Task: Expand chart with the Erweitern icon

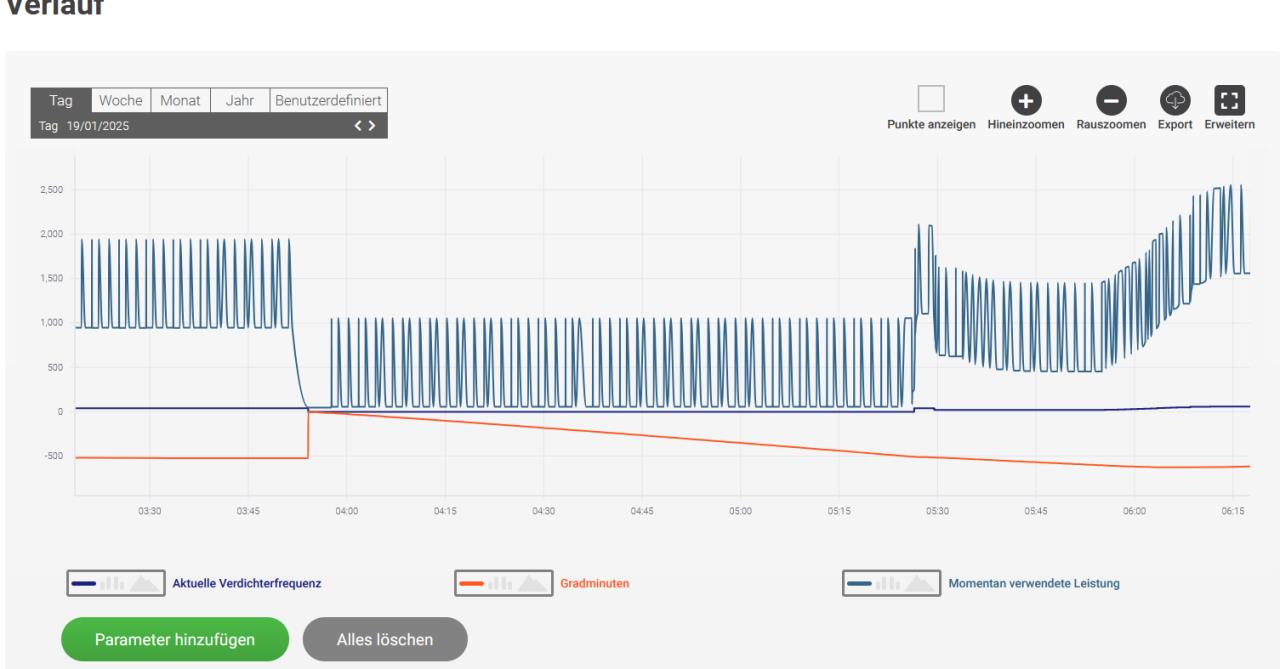Action: 1229,100
